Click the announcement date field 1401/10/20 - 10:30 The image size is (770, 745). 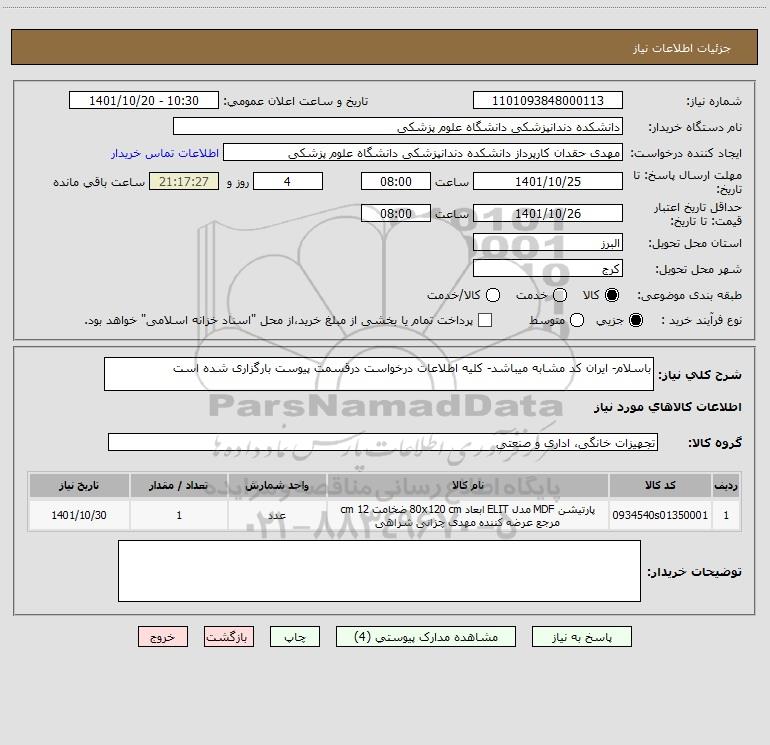(144, 100)
